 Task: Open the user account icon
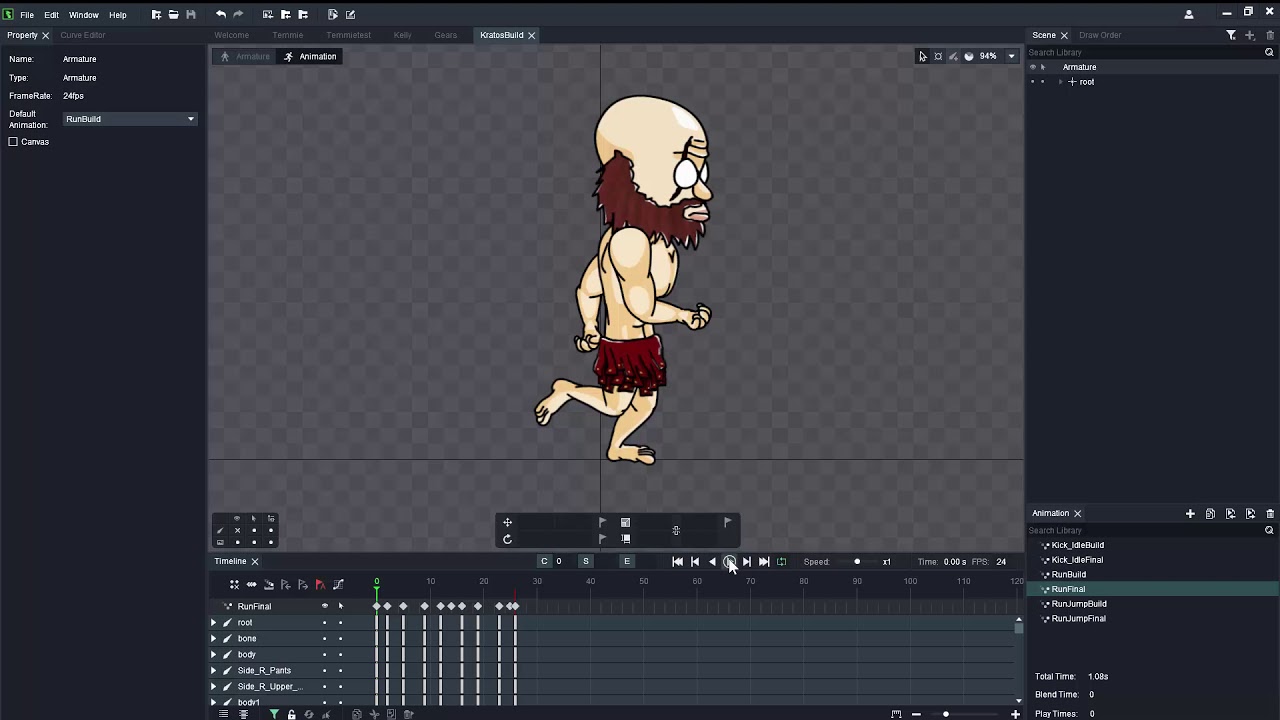pos(1189,14)
